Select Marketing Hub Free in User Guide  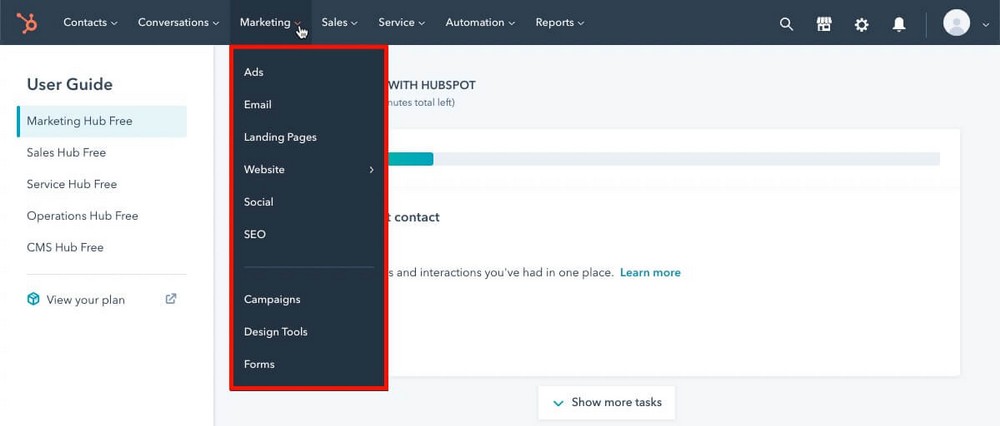[102, 121]
